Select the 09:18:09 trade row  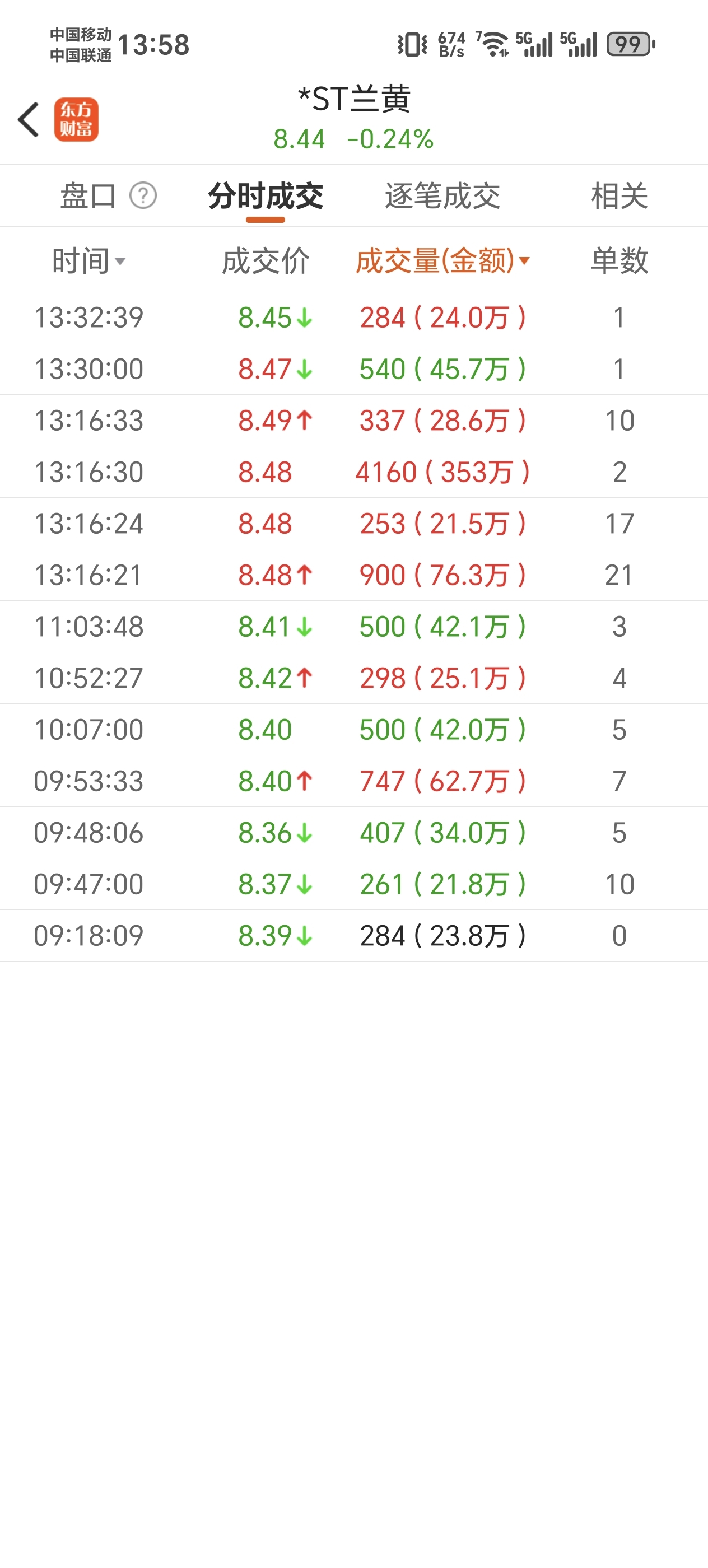(x=353, y=936)
